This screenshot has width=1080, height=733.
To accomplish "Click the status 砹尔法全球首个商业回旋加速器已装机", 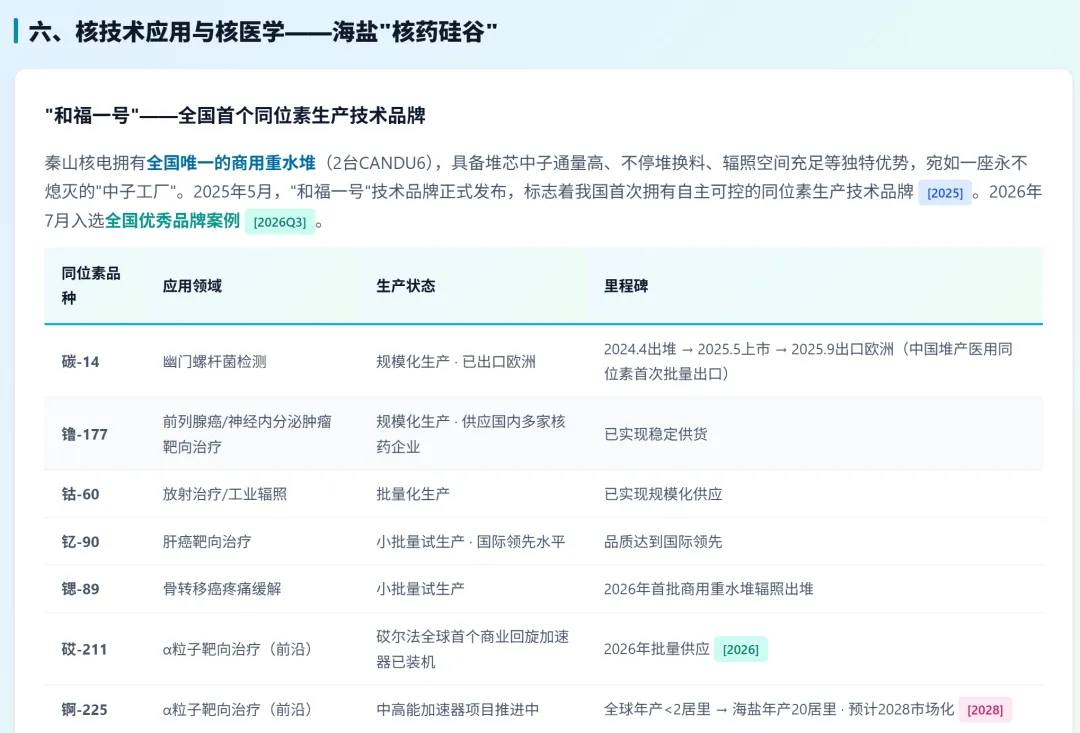I will coord(472,649).
